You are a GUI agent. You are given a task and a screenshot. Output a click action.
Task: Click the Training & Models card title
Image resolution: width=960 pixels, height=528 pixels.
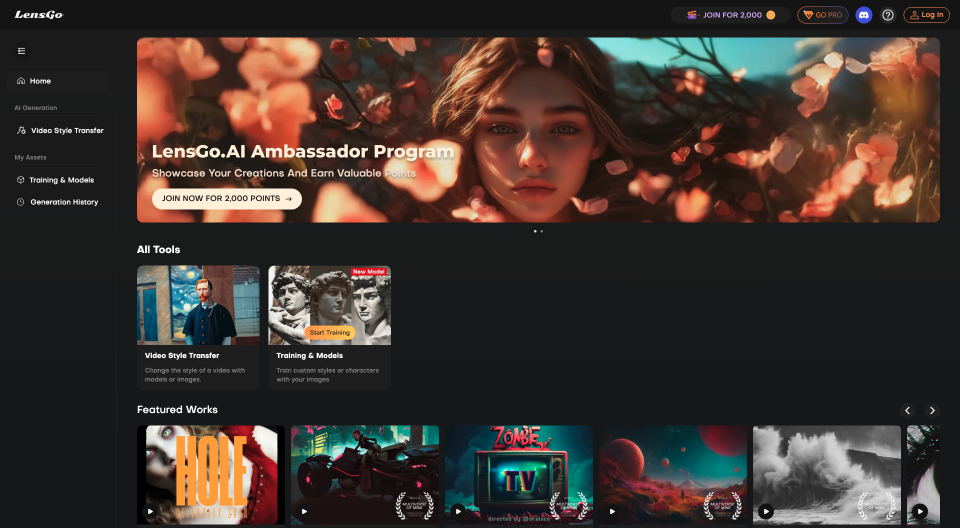pyautogui.click(x=309, y=355)
